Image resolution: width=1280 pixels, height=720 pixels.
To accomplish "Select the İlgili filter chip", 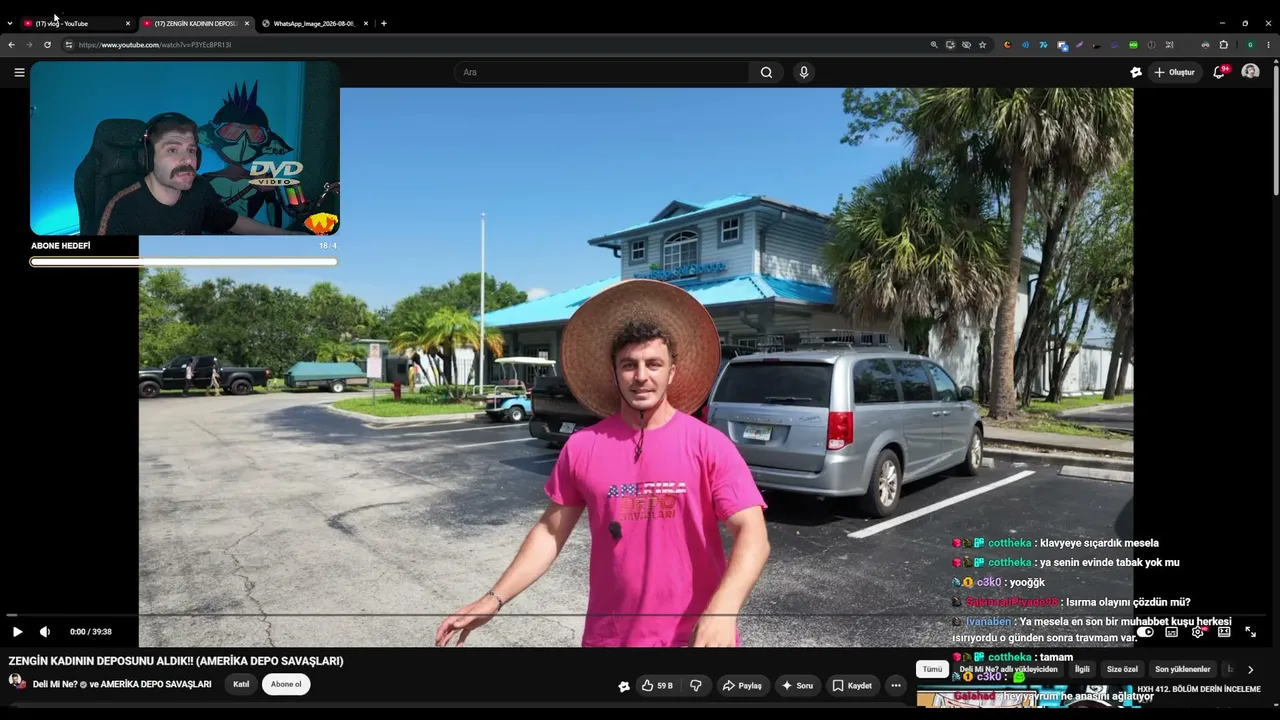I will (x=1082, y=669).
